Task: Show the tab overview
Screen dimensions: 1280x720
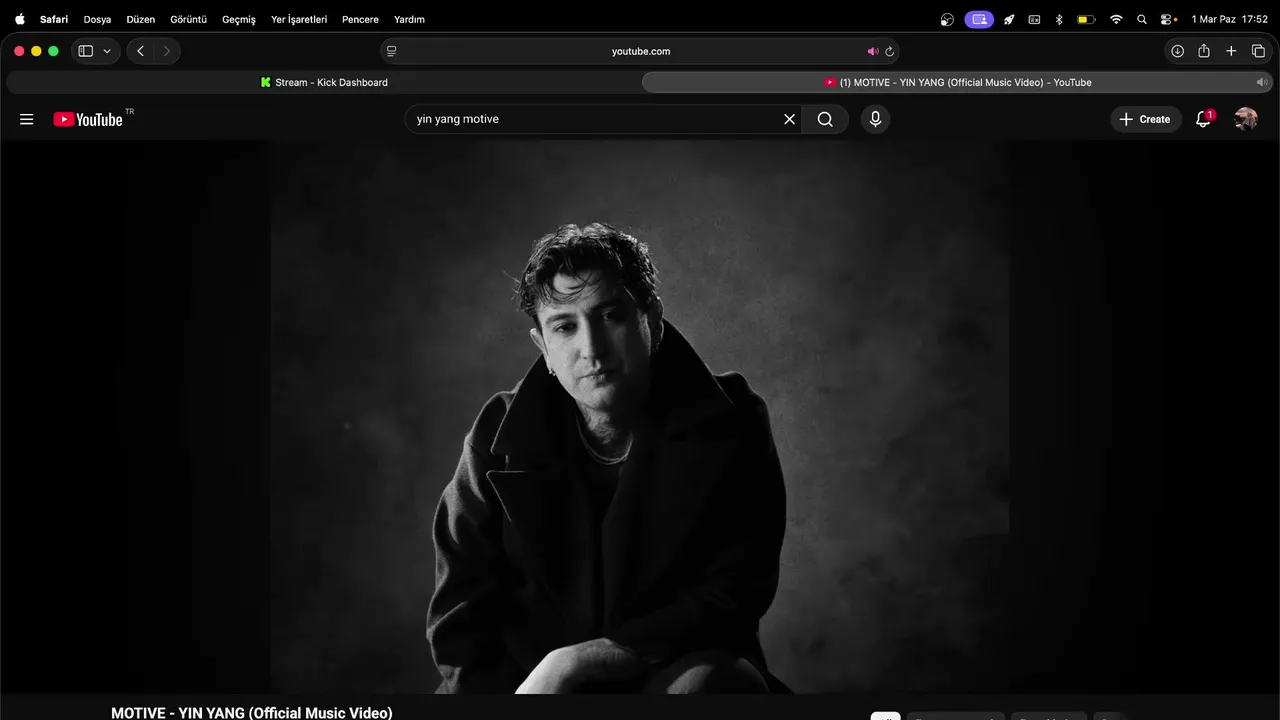Action: [x=1258, y=51]
